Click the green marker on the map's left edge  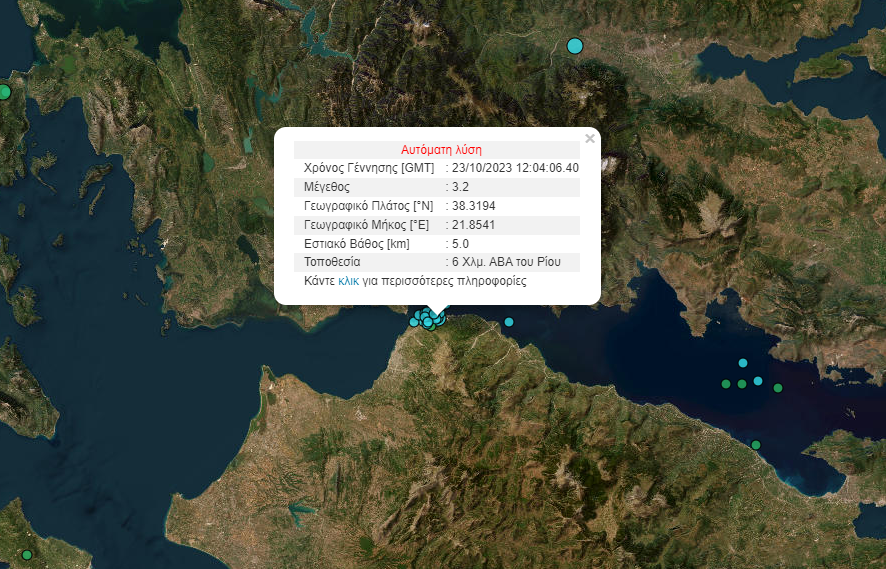(x=4, y=92)
